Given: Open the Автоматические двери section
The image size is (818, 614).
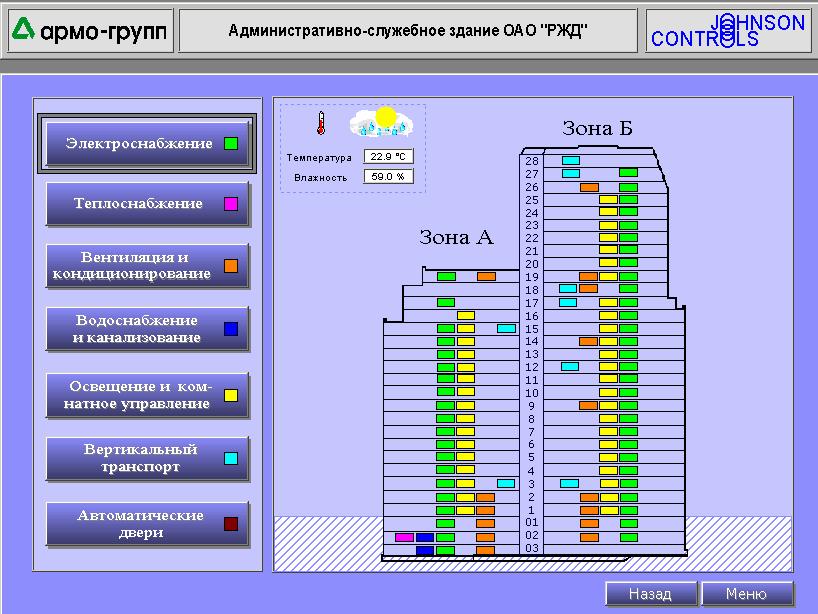Looking at the screenshot, I should (x=148, y=524).
